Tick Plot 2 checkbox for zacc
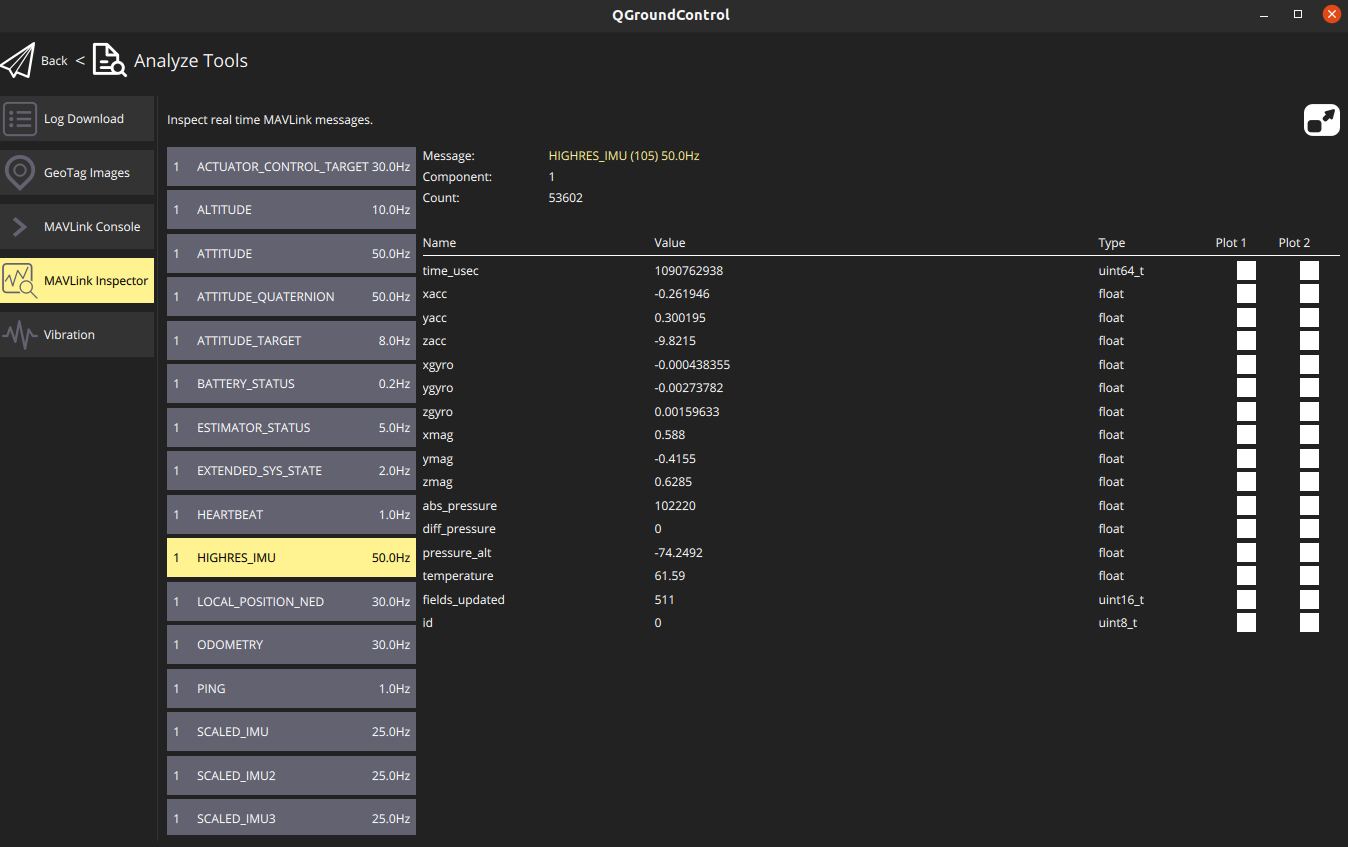Viewport: 1348px width, 847px height. [1309, 341]
